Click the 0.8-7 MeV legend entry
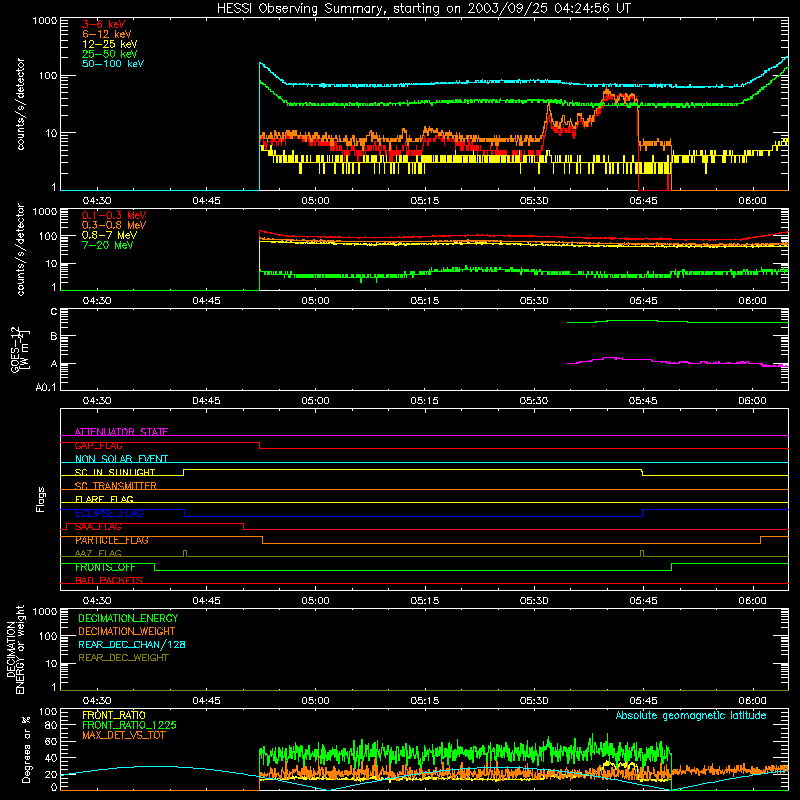This screenshot has height=800, width=800. pos(110,235)
